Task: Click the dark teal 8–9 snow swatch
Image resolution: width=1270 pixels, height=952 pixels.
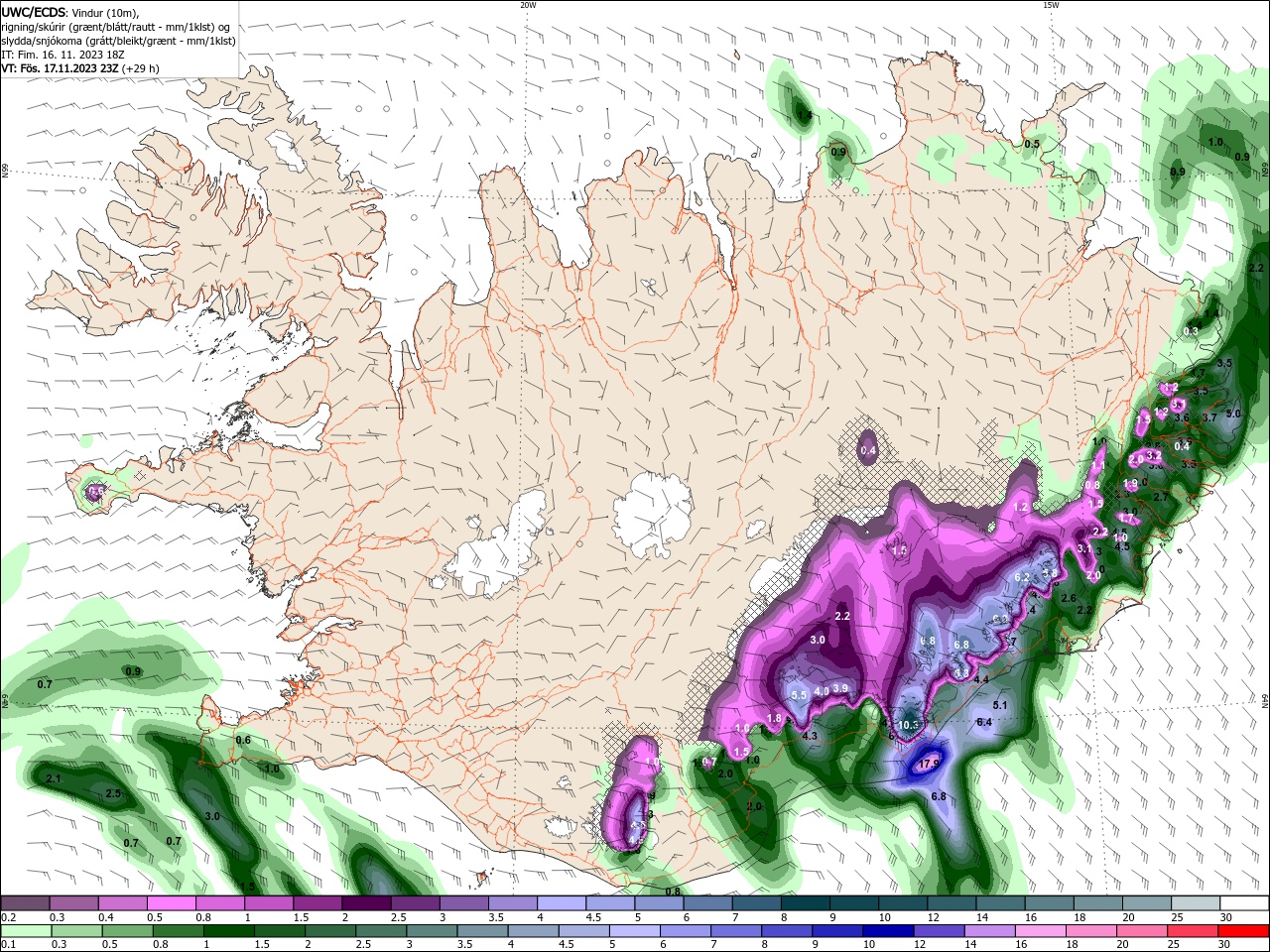Action: 806,904
